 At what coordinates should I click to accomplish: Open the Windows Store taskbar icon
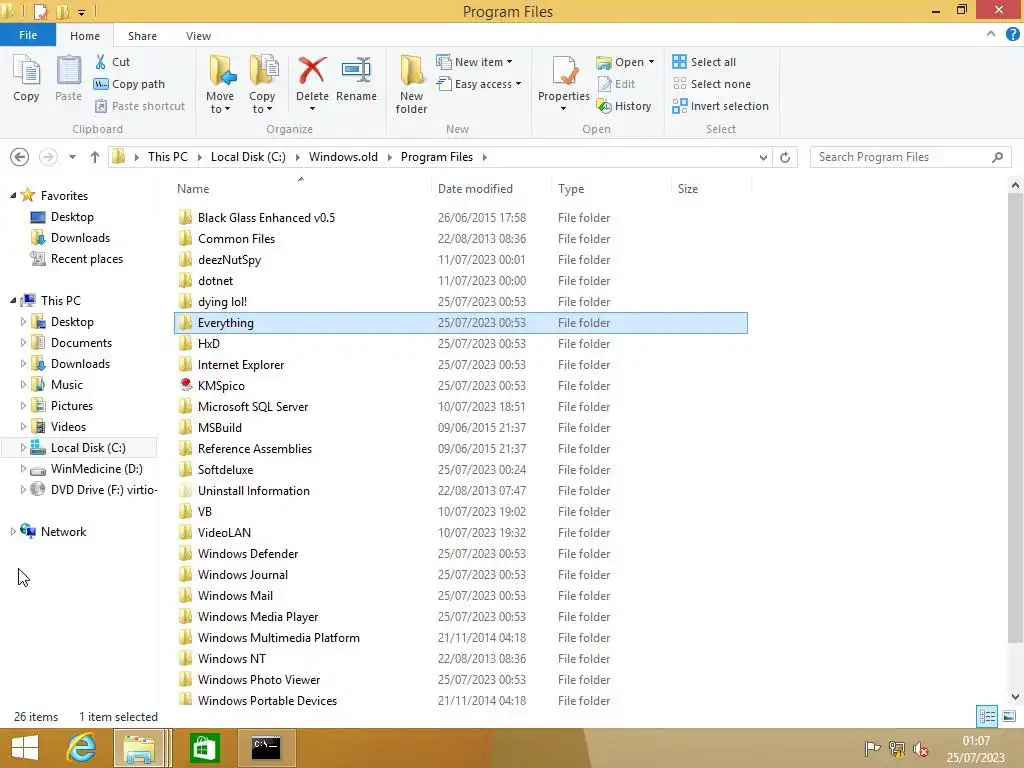[x=204, y=748]
